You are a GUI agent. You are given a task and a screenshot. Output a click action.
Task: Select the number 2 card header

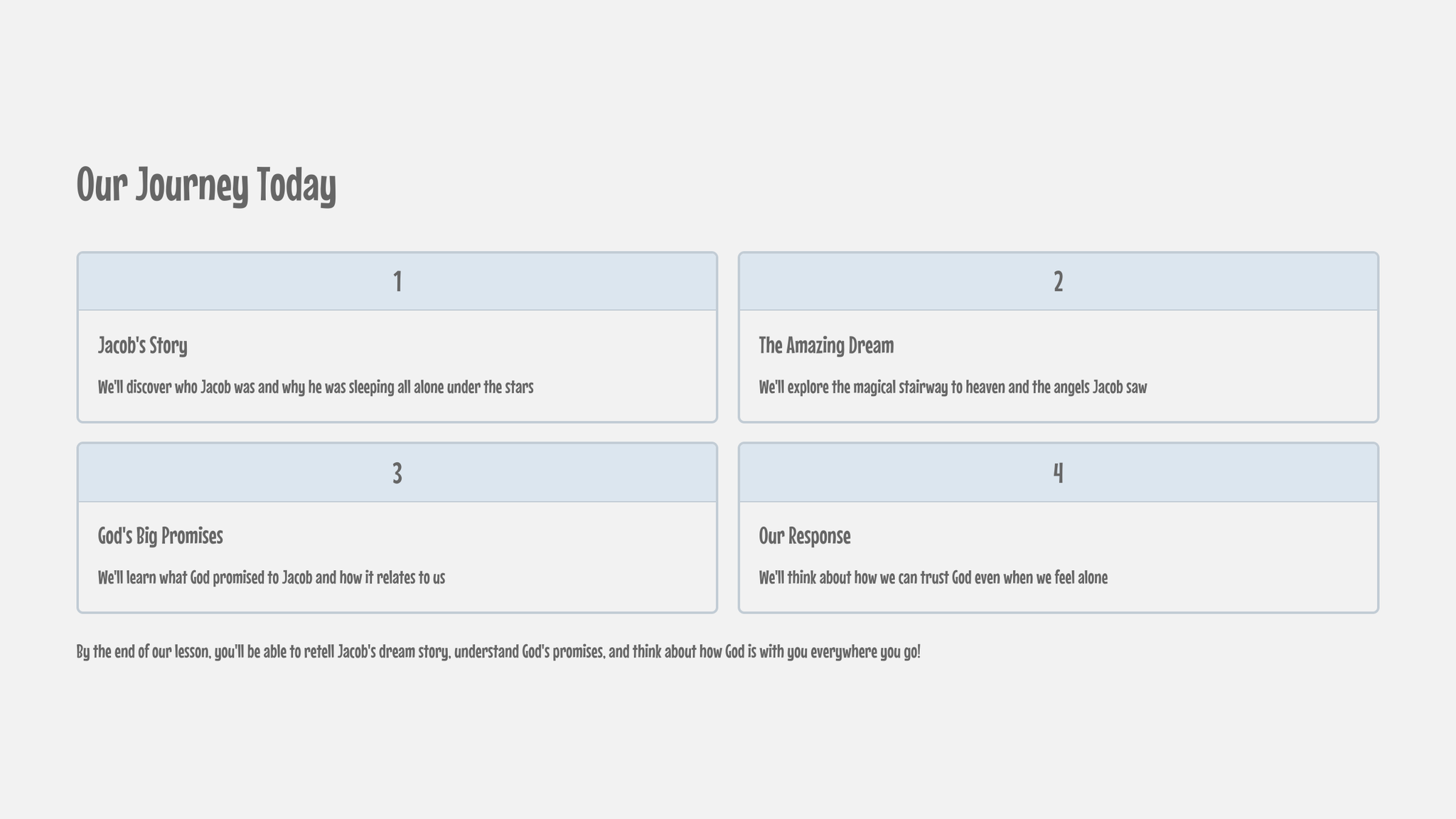1059,282
